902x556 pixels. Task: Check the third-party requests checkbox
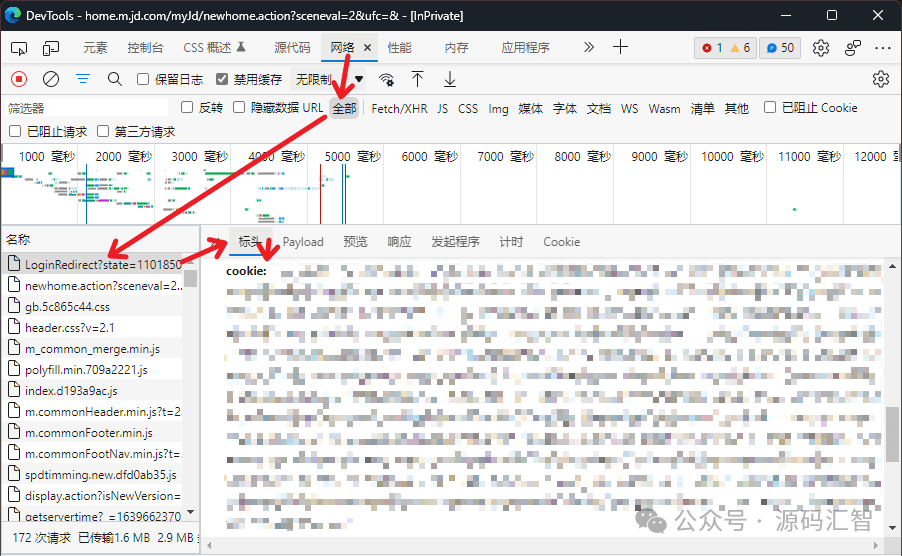pyautogui.click(x=103, y=131)
